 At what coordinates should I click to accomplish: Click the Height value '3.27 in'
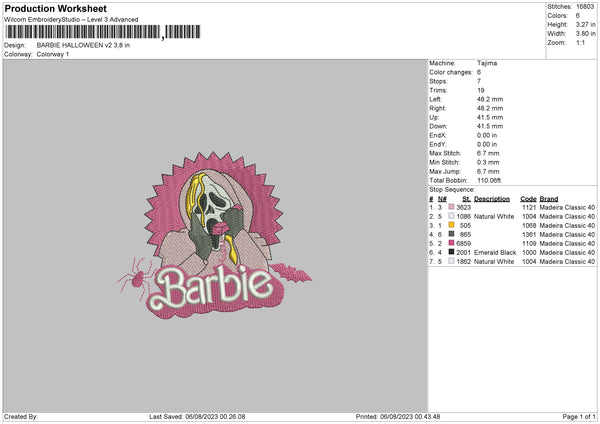coord(585,24)
